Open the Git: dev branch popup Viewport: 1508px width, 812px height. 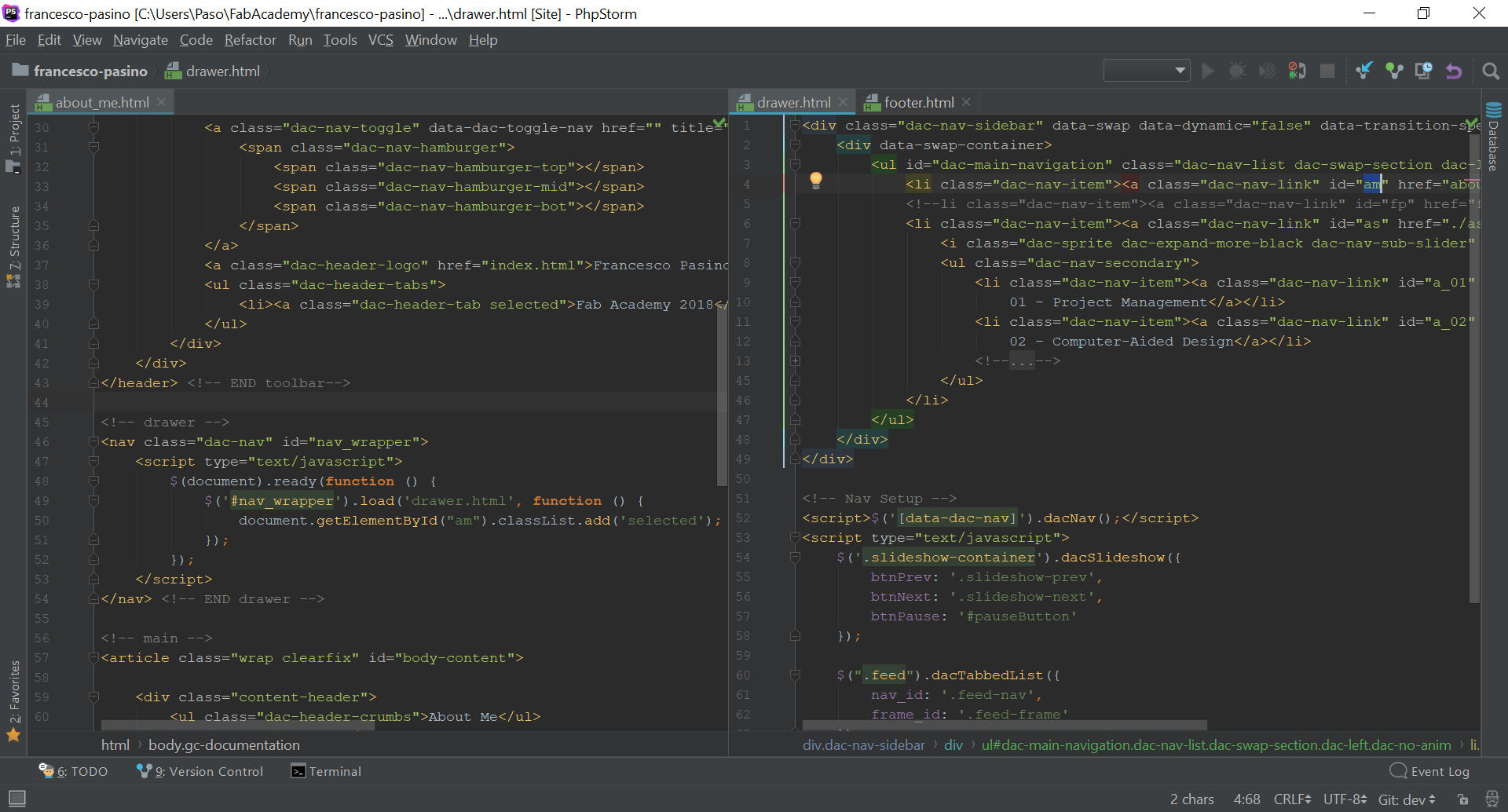1407,799
